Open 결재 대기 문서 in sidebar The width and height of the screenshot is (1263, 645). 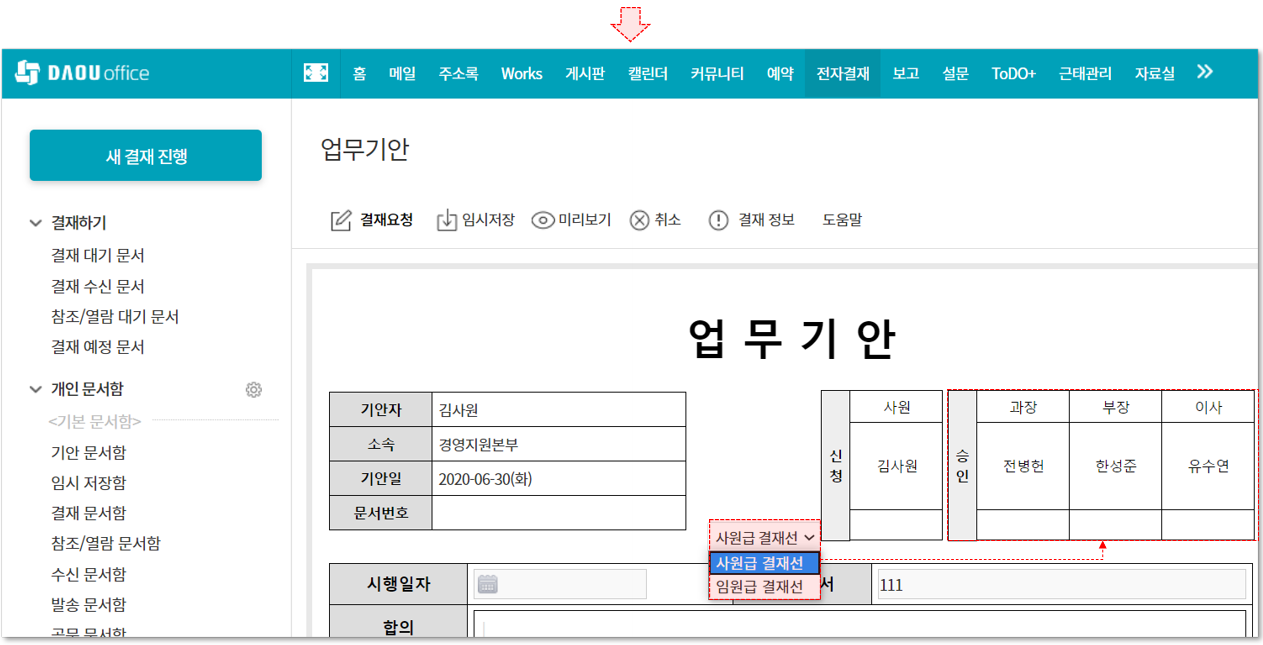point(98,256)
